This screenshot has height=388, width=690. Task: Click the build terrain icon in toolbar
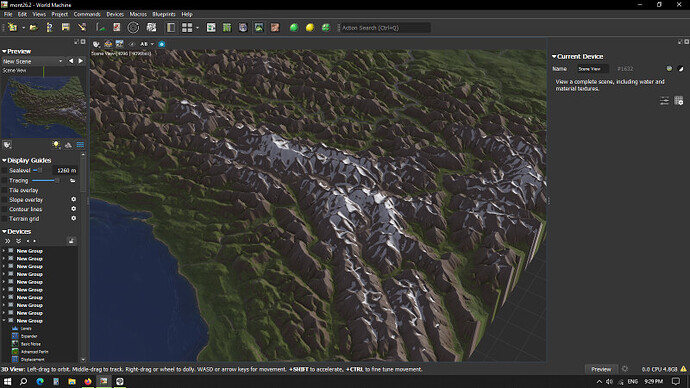pos(101,27)
